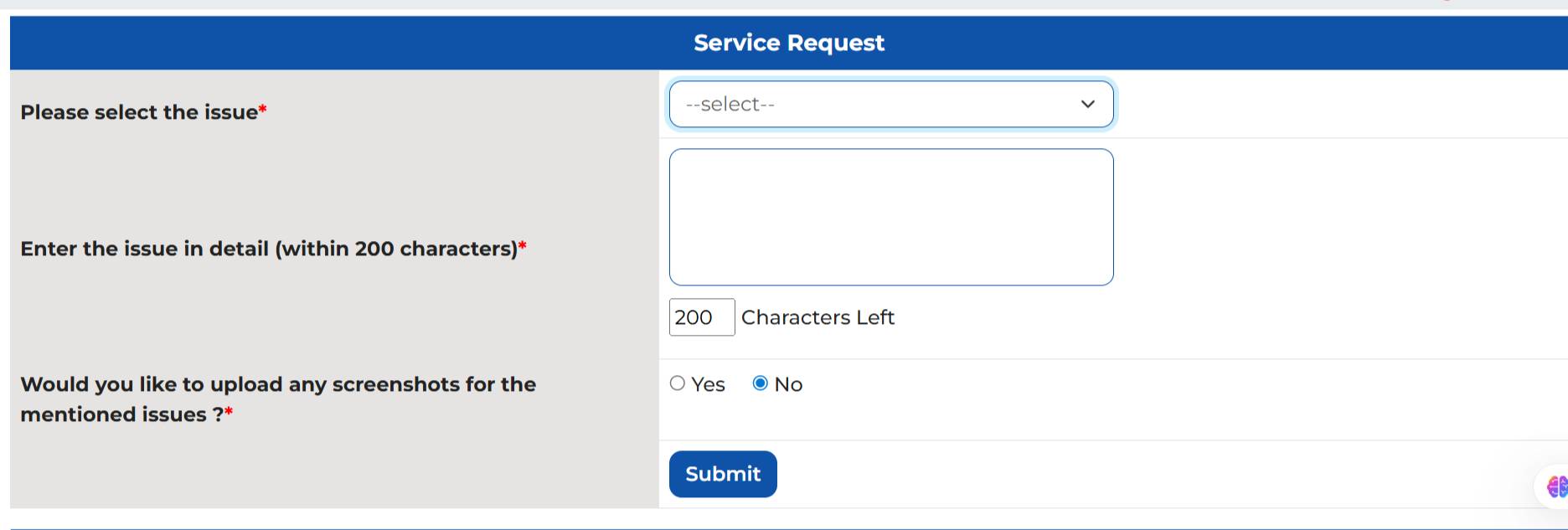Submit the service request form
The width and height of the screenshot is (1568, 530).
click(x=722, y=474)
